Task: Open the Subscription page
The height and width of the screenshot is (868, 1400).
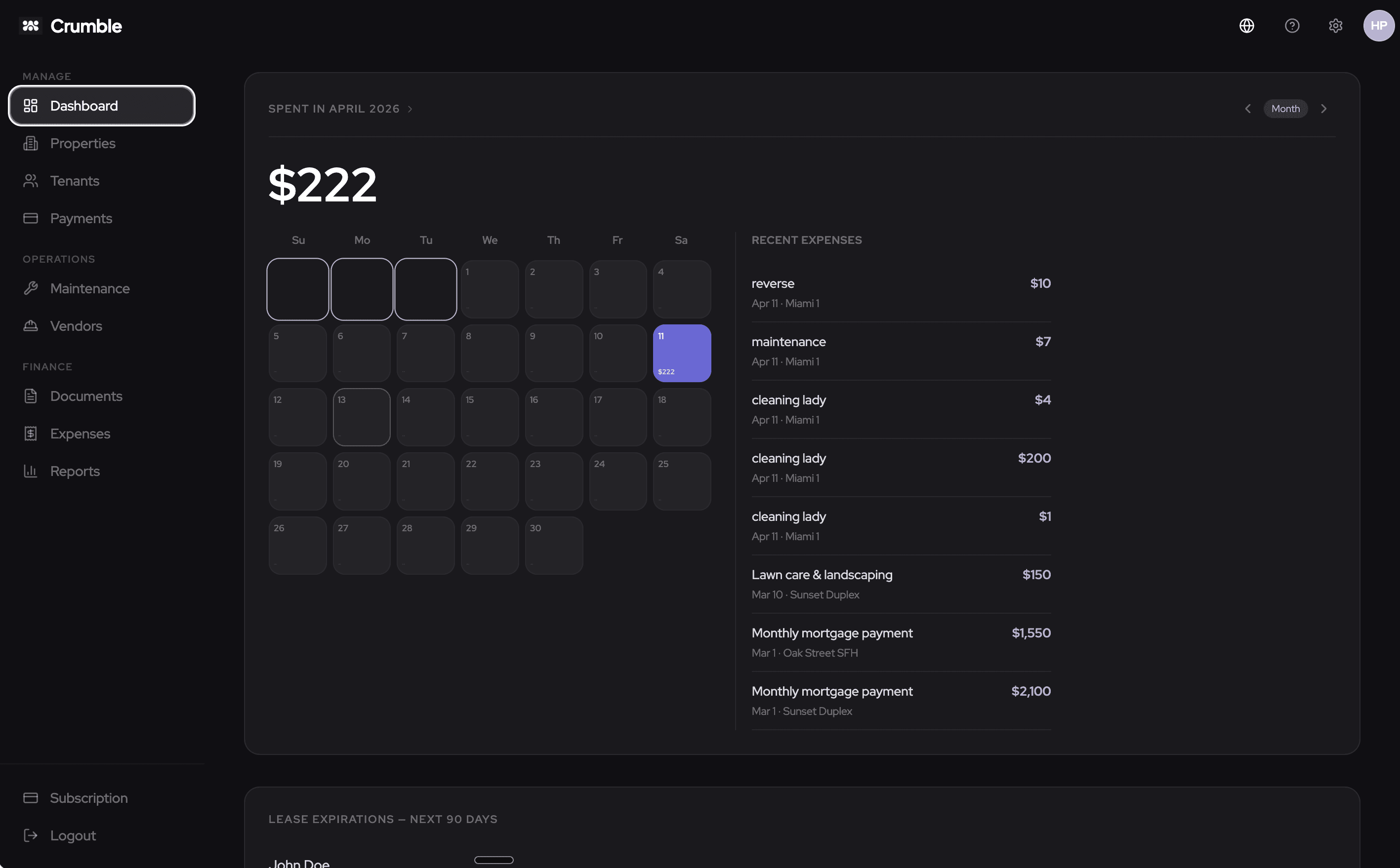Action: 88,797
